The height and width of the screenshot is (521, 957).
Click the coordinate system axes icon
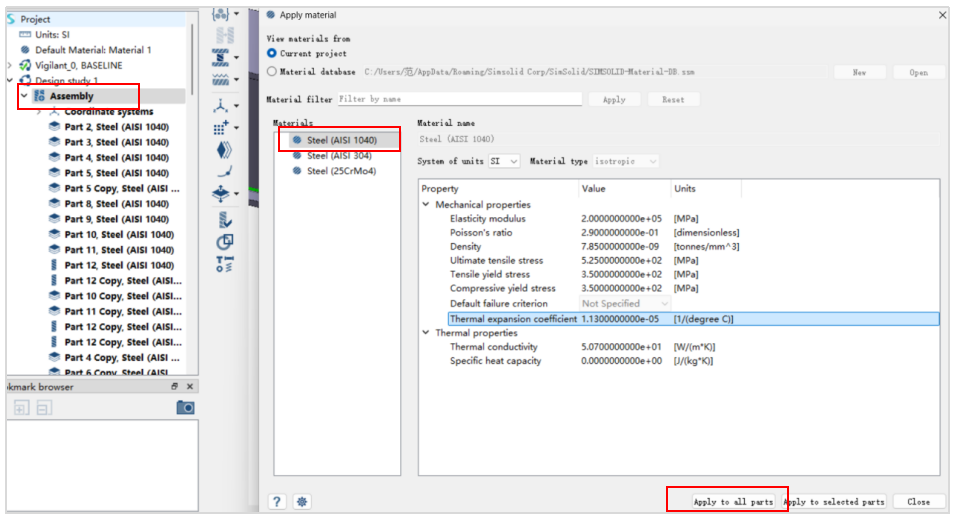220,106
